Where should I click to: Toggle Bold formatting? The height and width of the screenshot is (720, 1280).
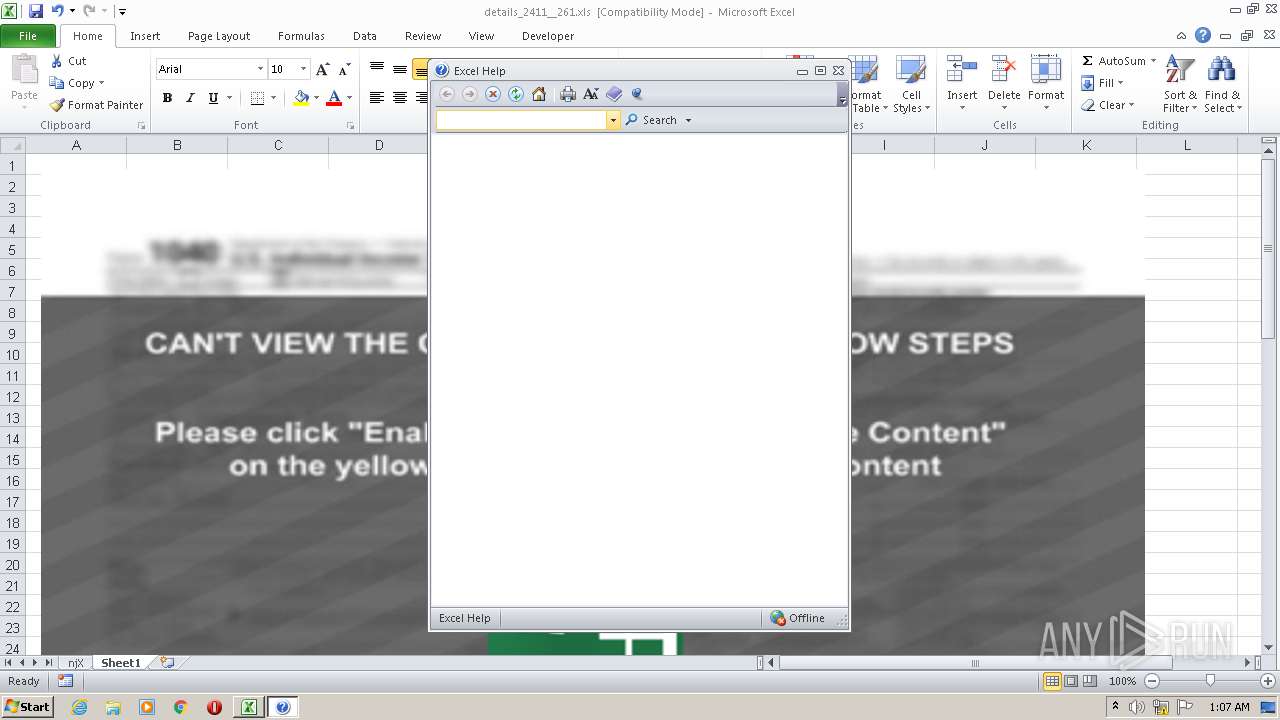167,98
